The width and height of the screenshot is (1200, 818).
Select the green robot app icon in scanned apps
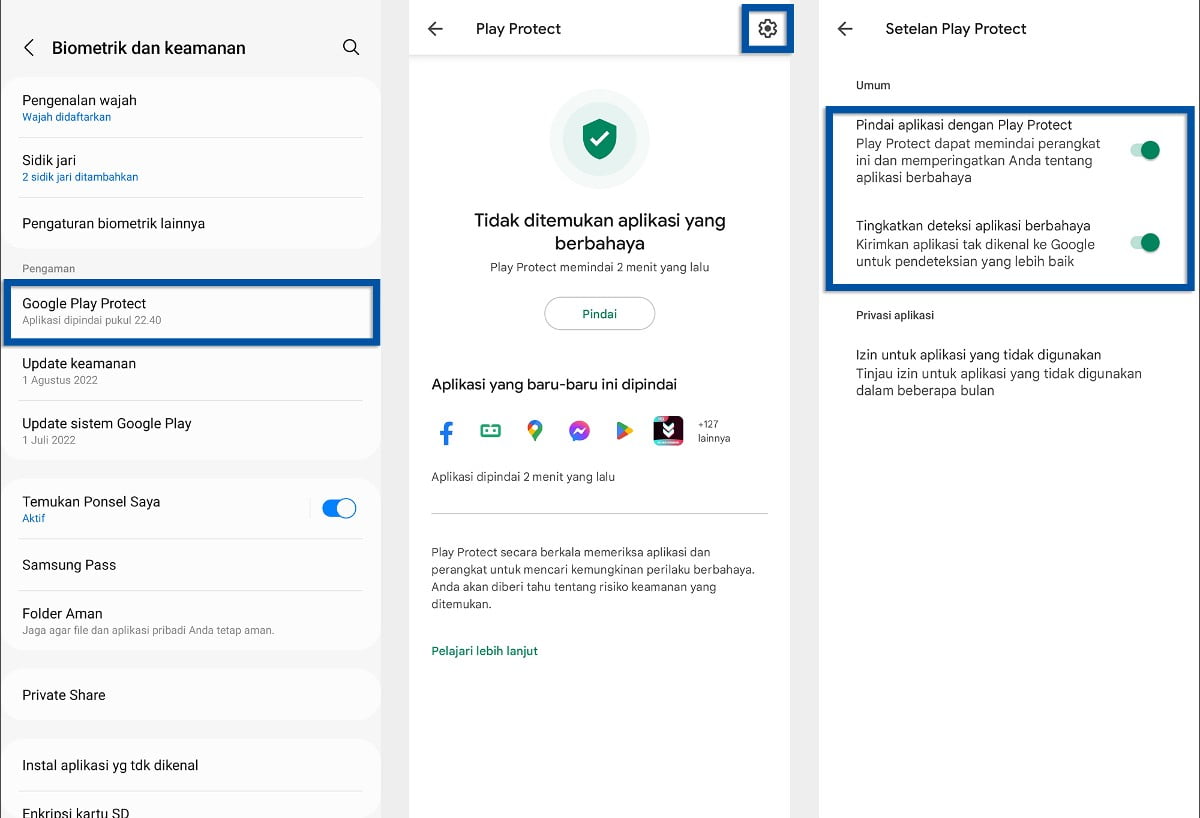point(490,431)
